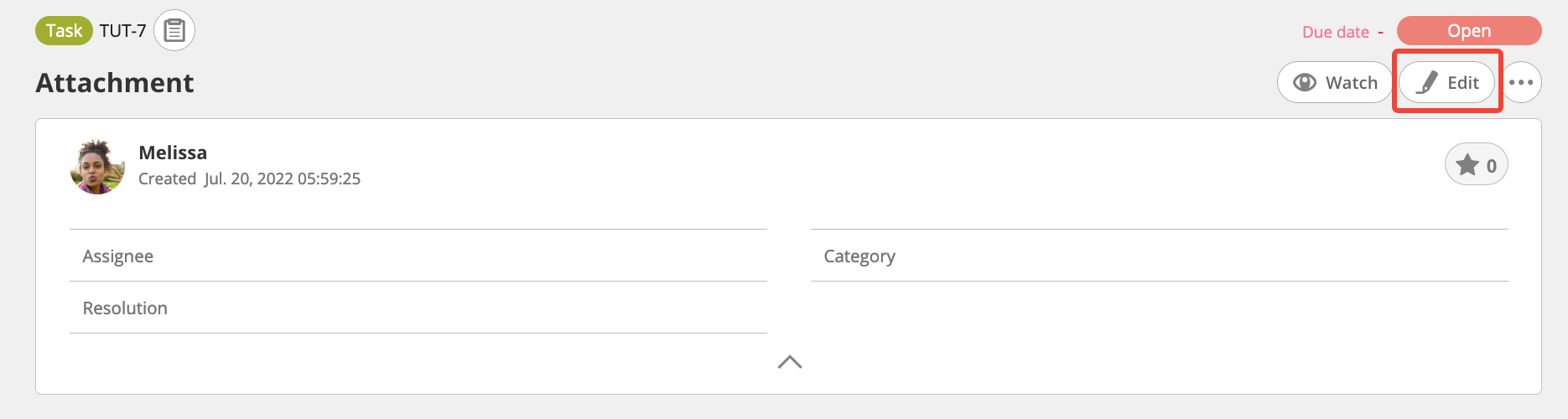Click the TUT-7 issue key
The width and height of the screenshot is (1568, 419).
pos(122,31)
